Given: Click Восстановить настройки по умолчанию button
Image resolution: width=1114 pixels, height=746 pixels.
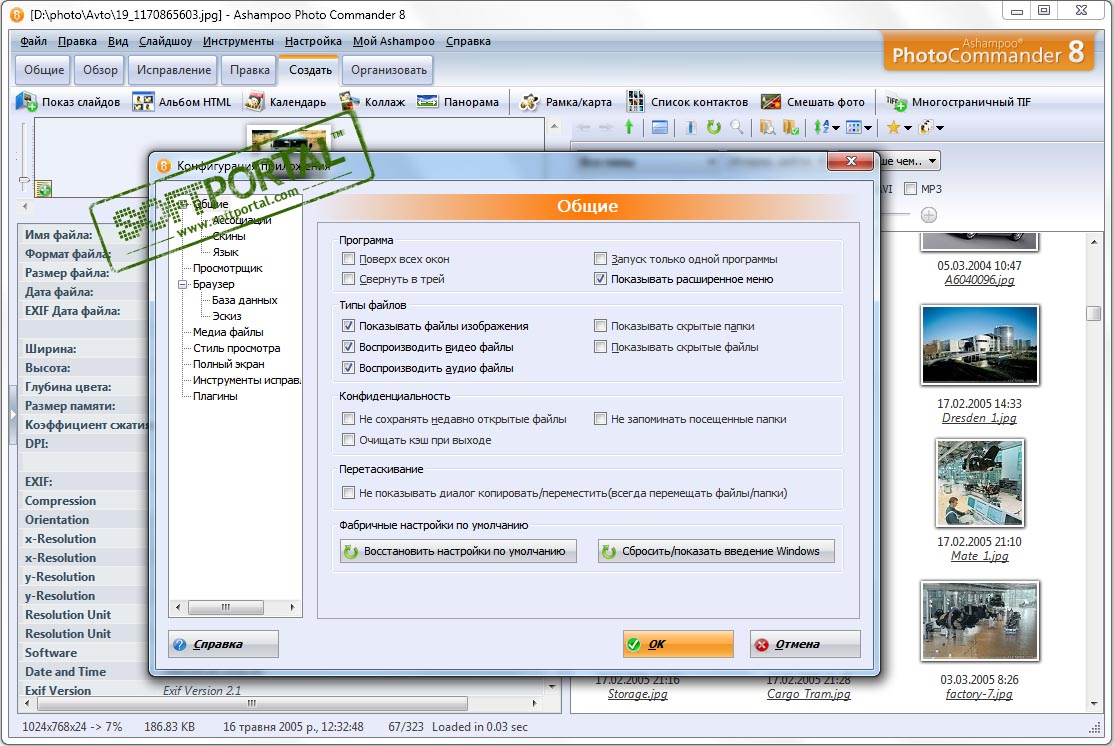Looking at the screenshot, I should (458, 551).
